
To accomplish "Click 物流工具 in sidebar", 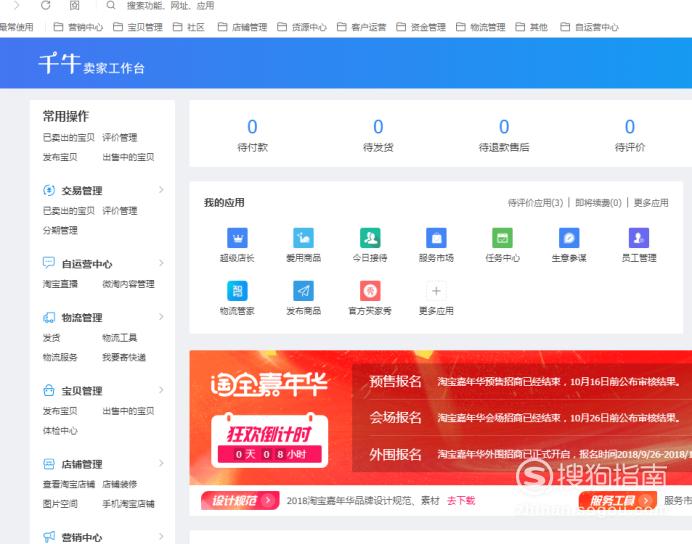I will [x=120, y=338].
